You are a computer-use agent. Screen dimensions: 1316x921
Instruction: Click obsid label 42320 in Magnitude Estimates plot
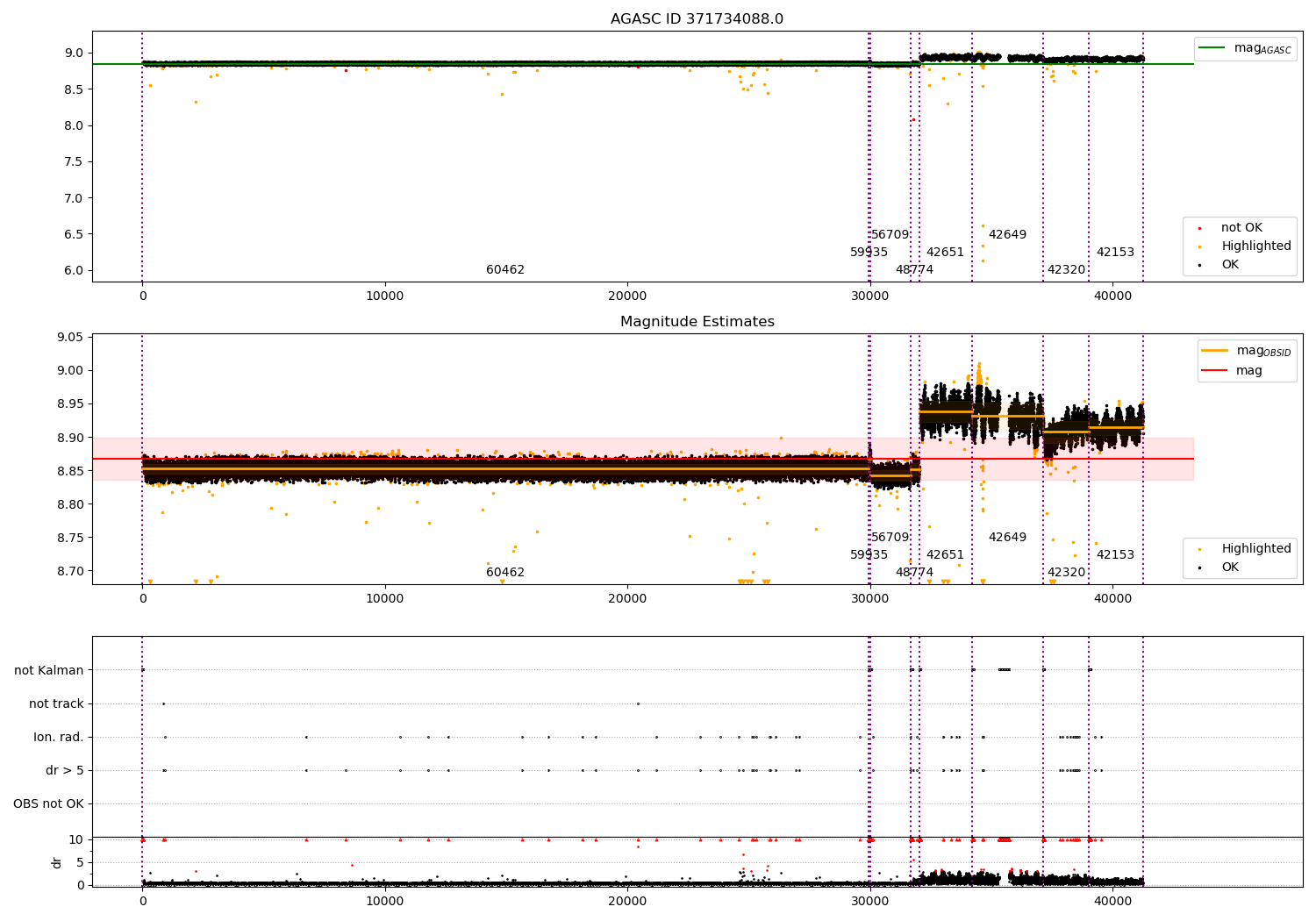point(1066,573)
